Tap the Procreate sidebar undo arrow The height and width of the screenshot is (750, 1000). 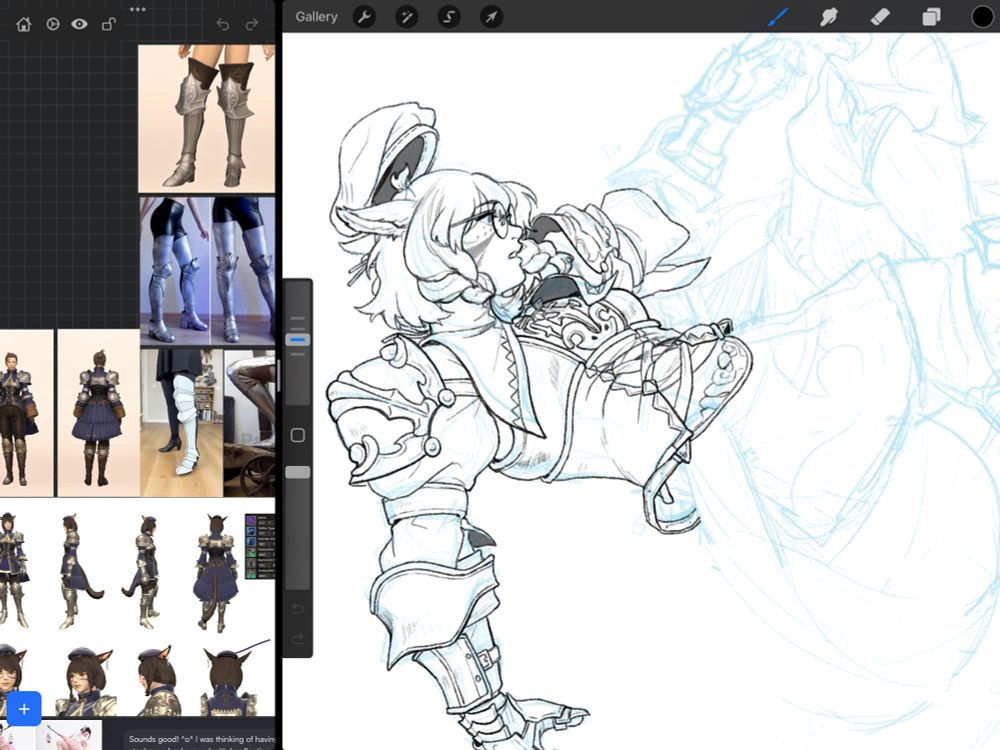point(297,608)
